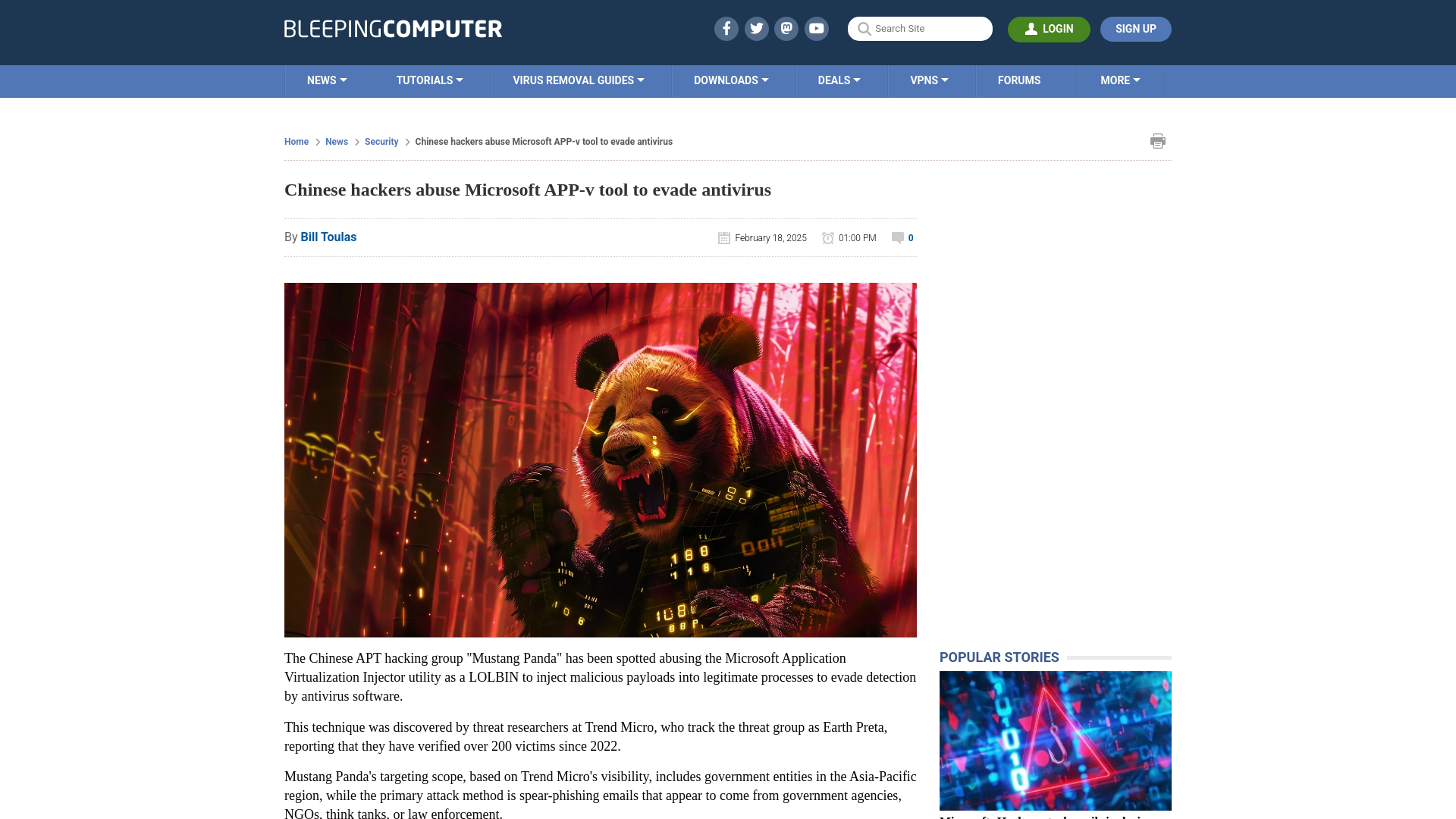This screenshot has height=819, width=1456.
Task: Open the BleepingComputer Facebook page icon
Action: point(726,29)
